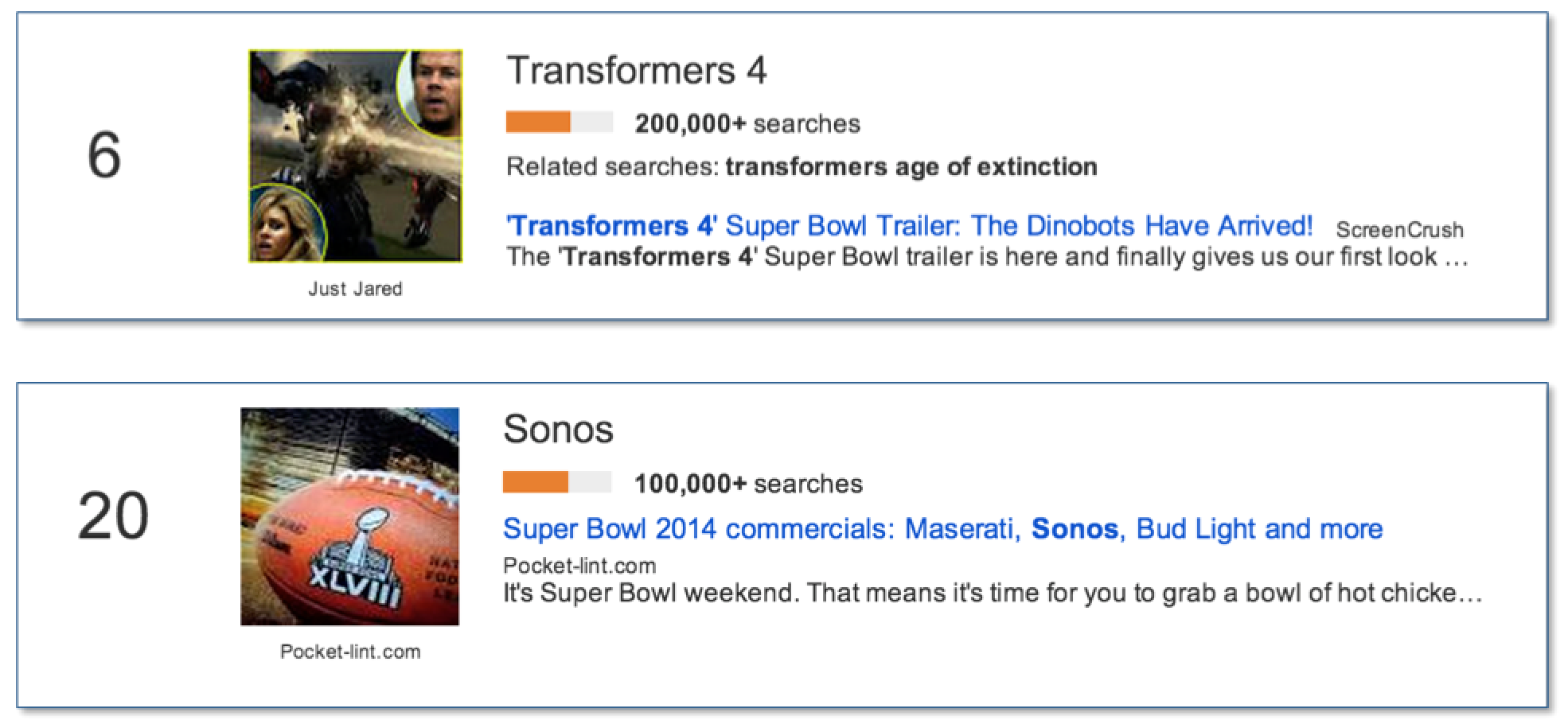Image resolution: width=1568 pixels, height=724 pixels.
Task: Click the 100,000+ searches text
Action: click(x=747, y=484)
